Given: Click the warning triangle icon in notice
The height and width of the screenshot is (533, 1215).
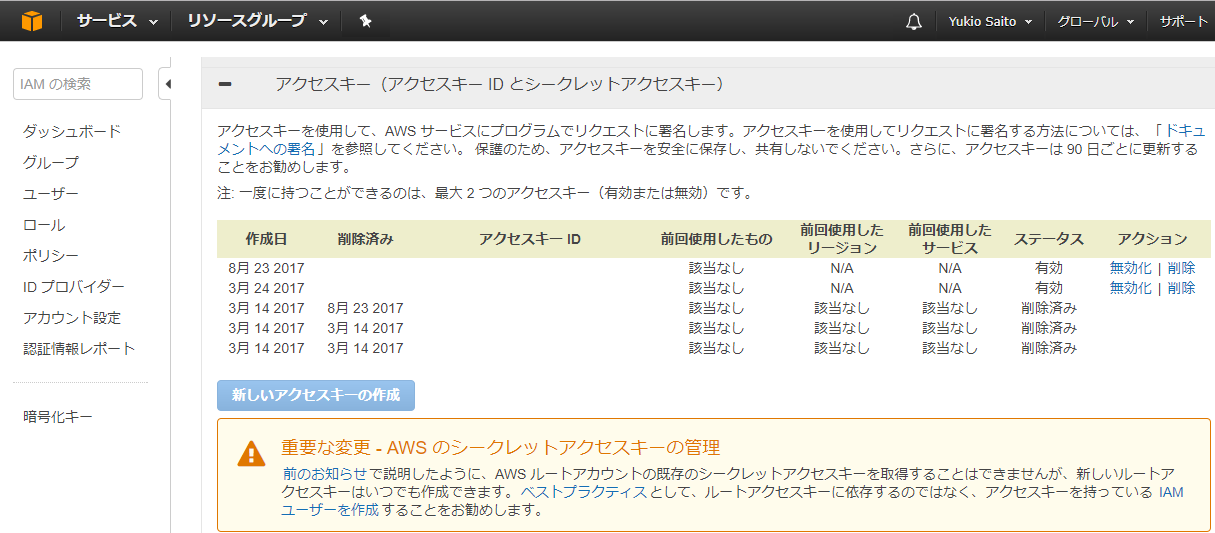Looking at the screenshot, I should coord(251,454).
